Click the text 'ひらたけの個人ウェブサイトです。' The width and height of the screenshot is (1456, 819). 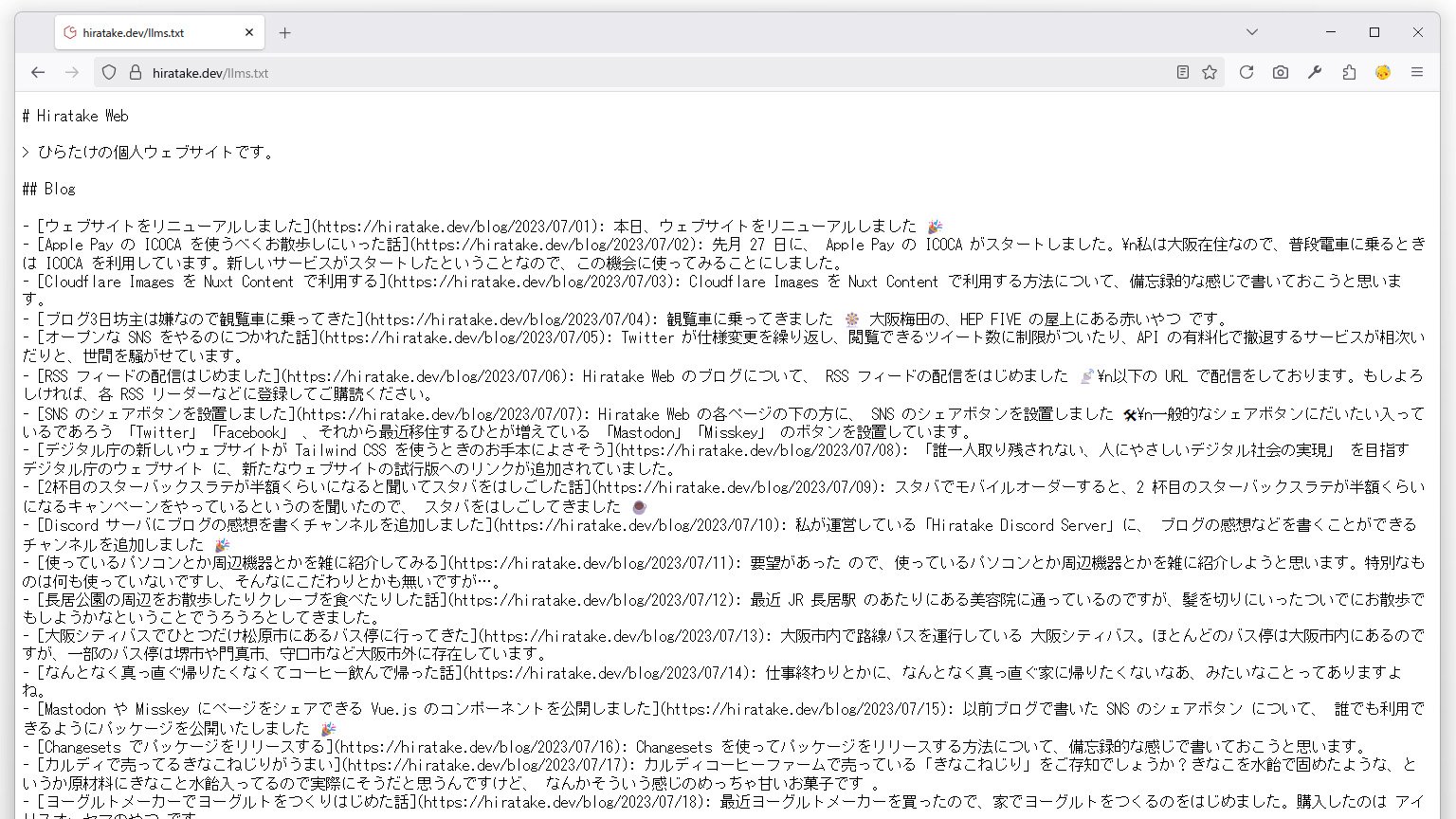tap(157, 152)
